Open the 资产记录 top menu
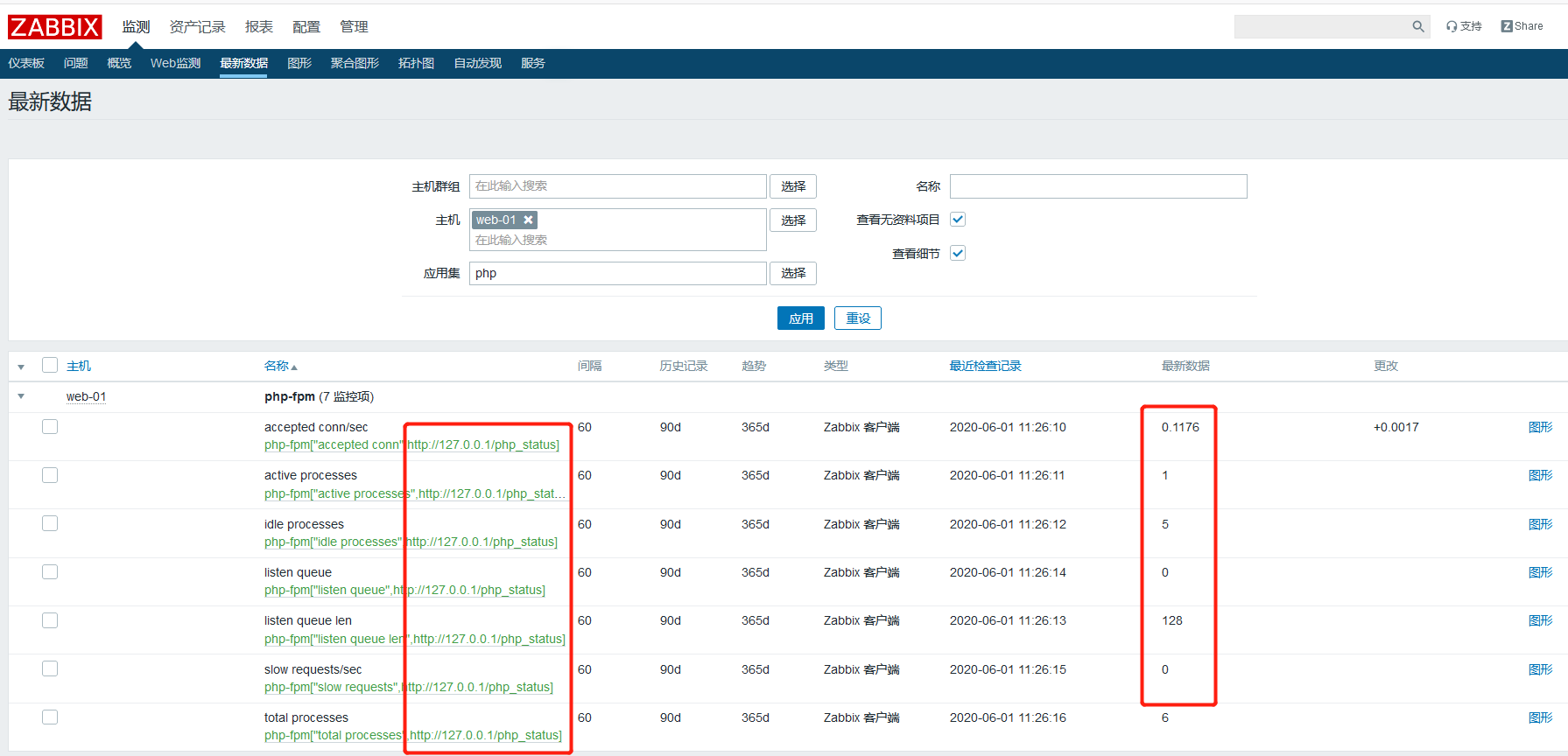This screenshot has width=1568, height=756. [197, 27]
